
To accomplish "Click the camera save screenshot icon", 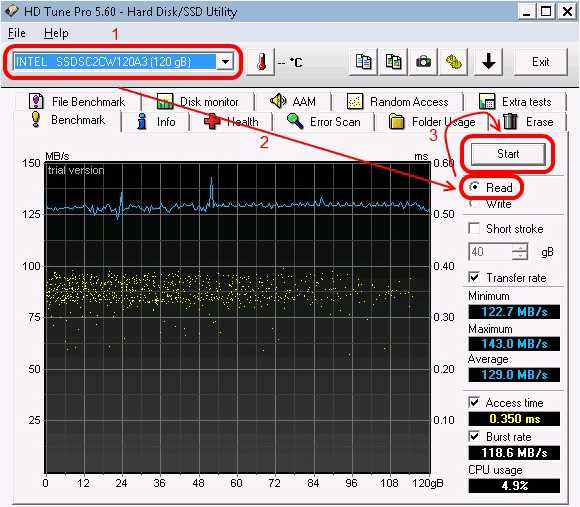I will point(423,62).
